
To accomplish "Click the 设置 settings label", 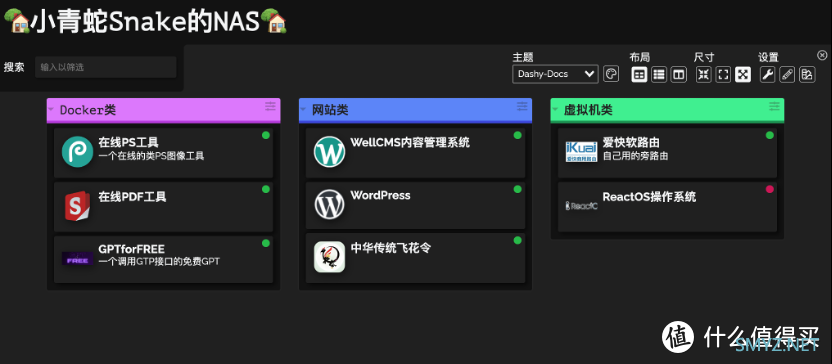I will pyautogui.click(x=768, y=57).
